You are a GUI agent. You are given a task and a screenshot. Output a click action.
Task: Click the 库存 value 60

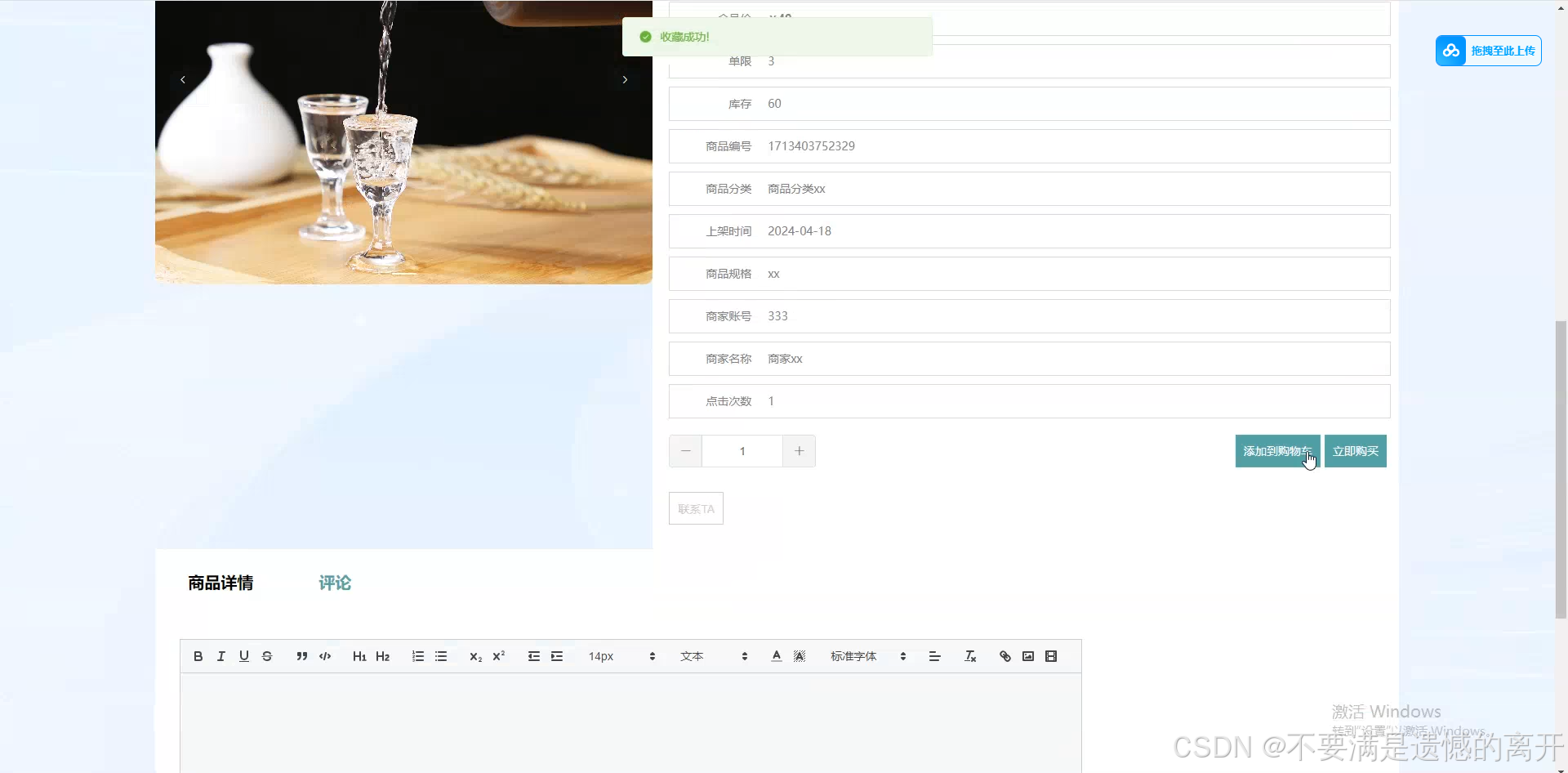[774, 104]
